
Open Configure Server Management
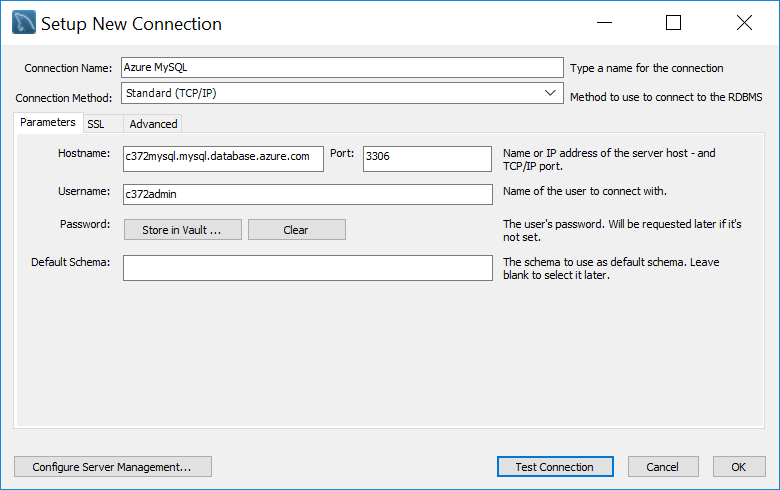[112, 467]
